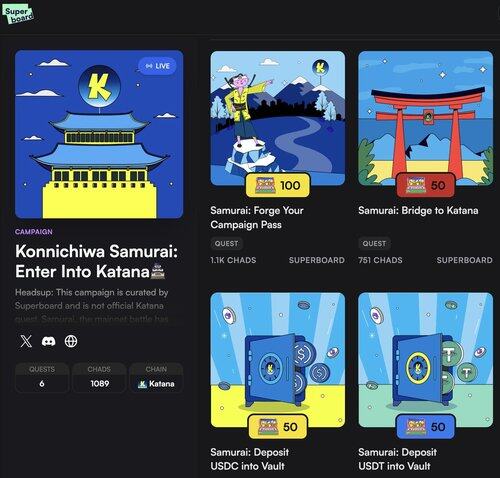Click the USDC vault safe thumbnail
This screenshot has width=500, height=478.
[x=278, y=360]
